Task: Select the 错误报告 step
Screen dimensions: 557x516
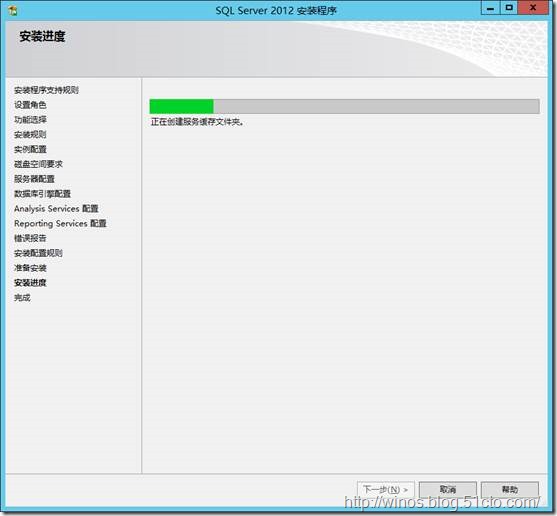Action: [30, 238]
